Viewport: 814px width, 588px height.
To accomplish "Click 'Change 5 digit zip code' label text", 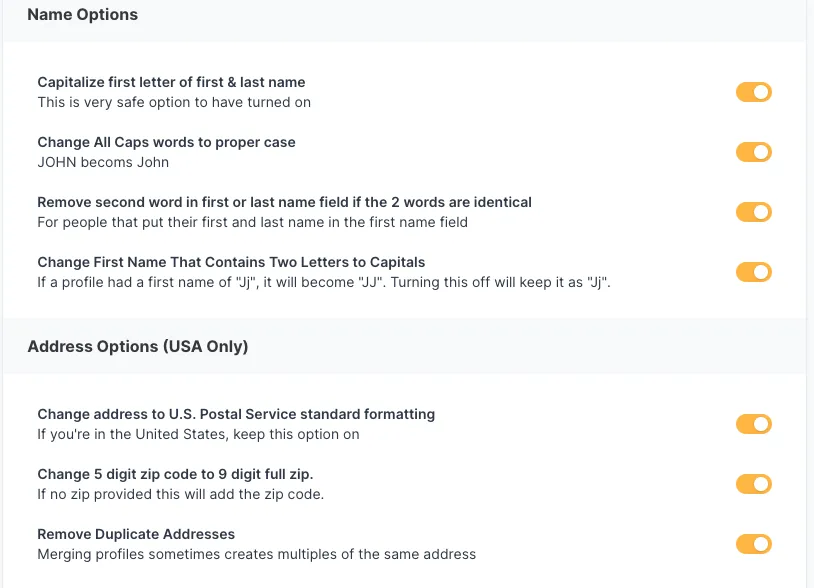I will coord(182,474).
